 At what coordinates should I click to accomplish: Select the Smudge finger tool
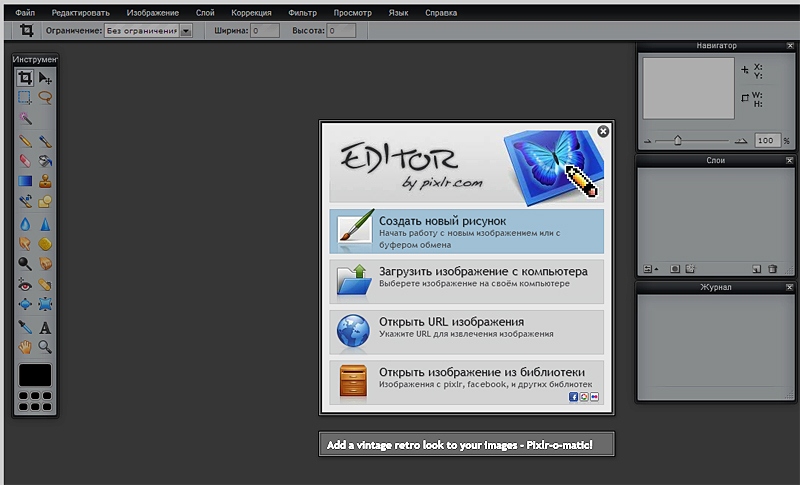click(x=24, y=244)
